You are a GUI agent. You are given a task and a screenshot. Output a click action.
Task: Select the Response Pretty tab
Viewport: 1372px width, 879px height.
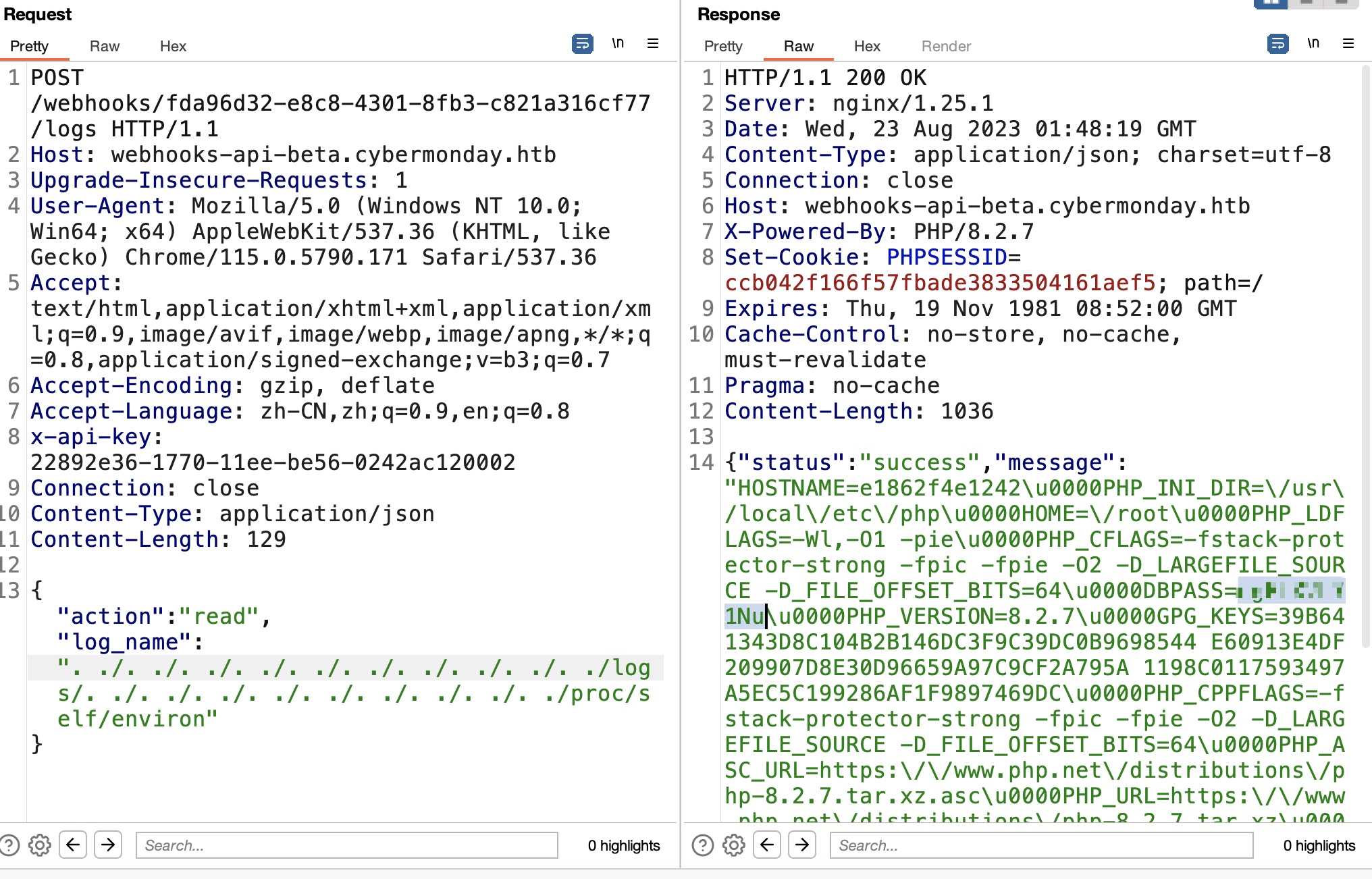tap(723, 46)
